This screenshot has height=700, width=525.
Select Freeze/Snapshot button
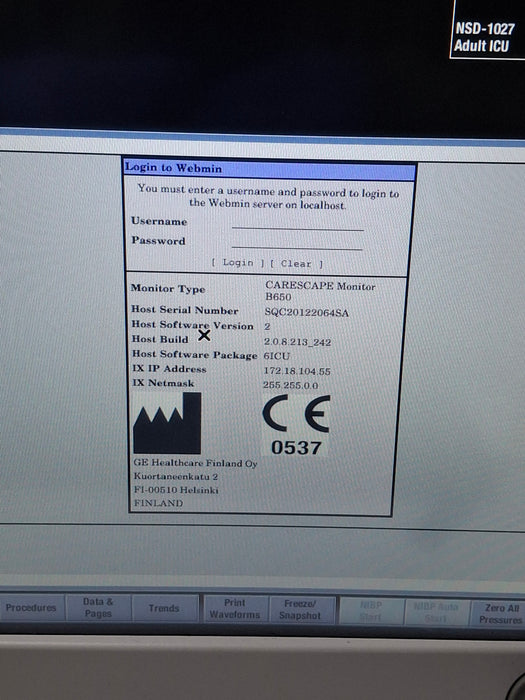(300, 610)
